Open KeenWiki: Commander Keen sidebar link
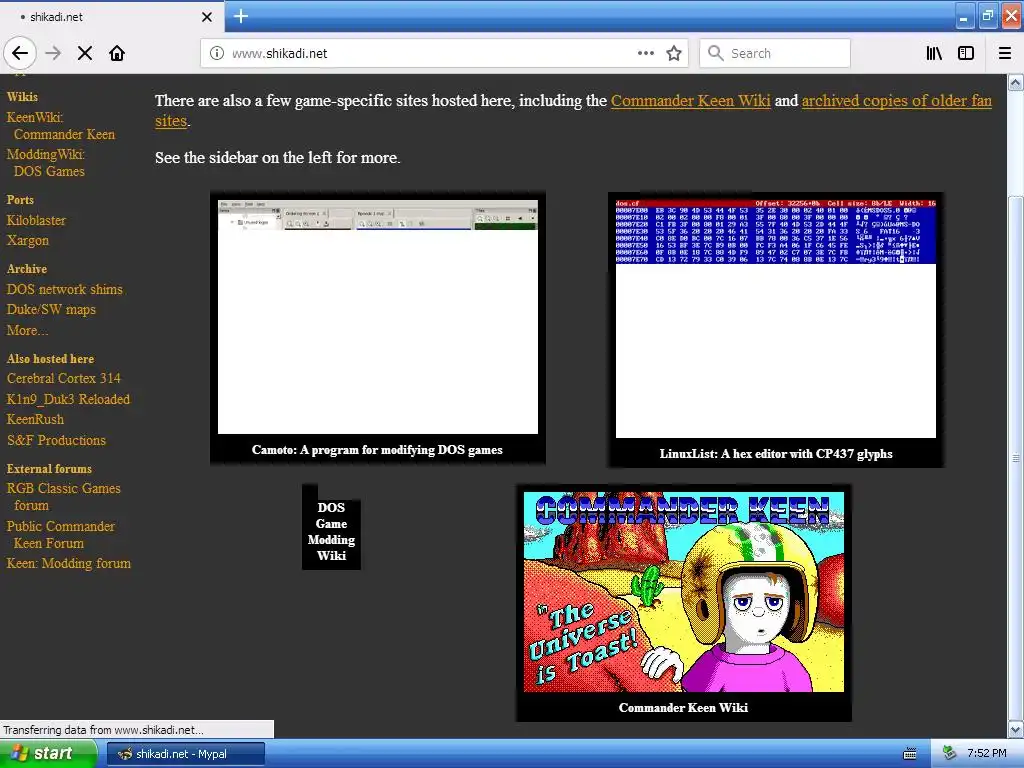Screen dimensions: 1024x768 point(61,126)
